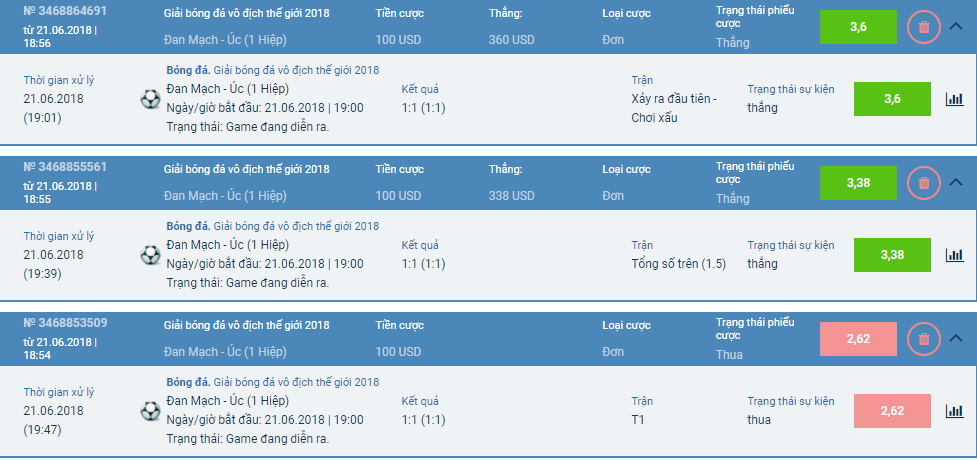Viewport: 977px width, 461px height.
Task: Collapse bet slip № 3468855561 details
Action: [955, 183]
